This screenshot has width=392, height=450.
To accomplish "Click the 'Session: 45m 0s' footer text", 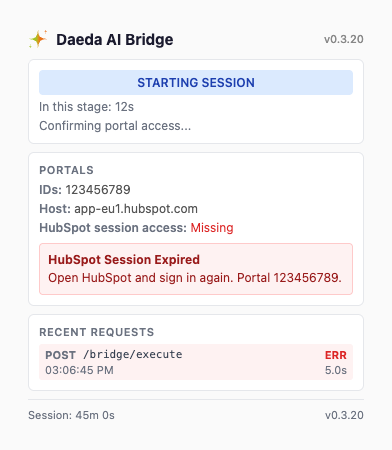I will (71, 415).
